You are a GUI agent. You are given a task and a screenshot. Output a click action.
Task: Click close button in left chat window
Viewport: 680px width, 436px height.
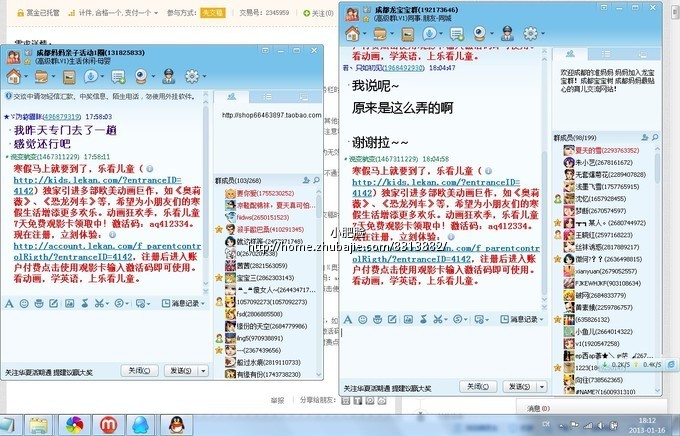pos(139,371)
